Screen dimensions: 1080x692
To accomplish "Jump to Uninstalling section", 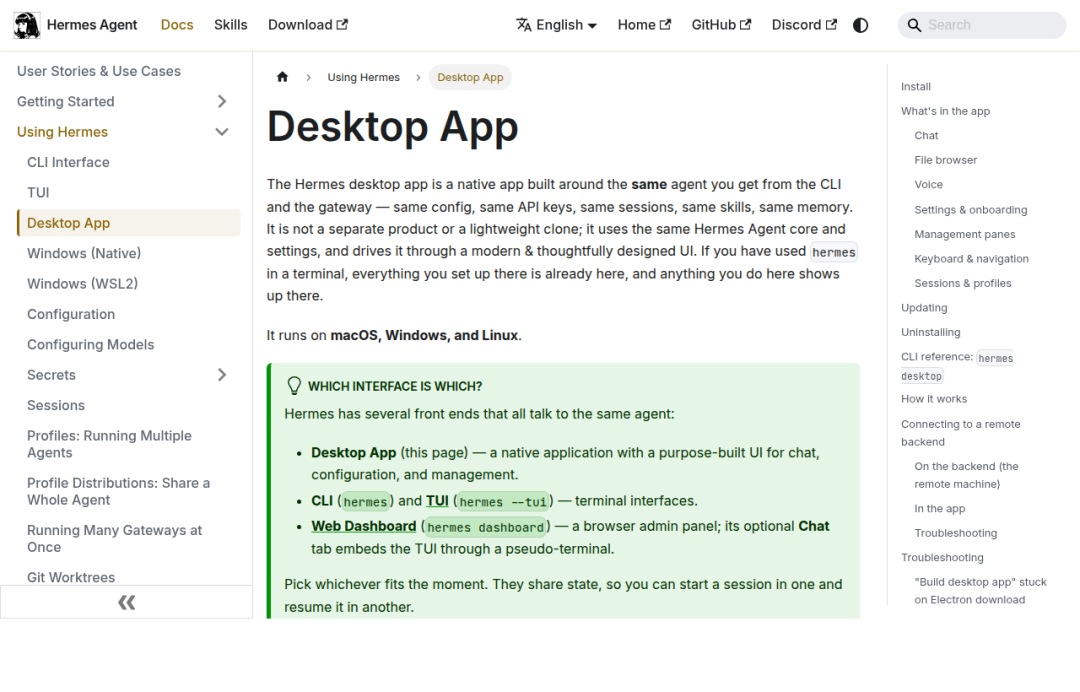I will point(931,332).
